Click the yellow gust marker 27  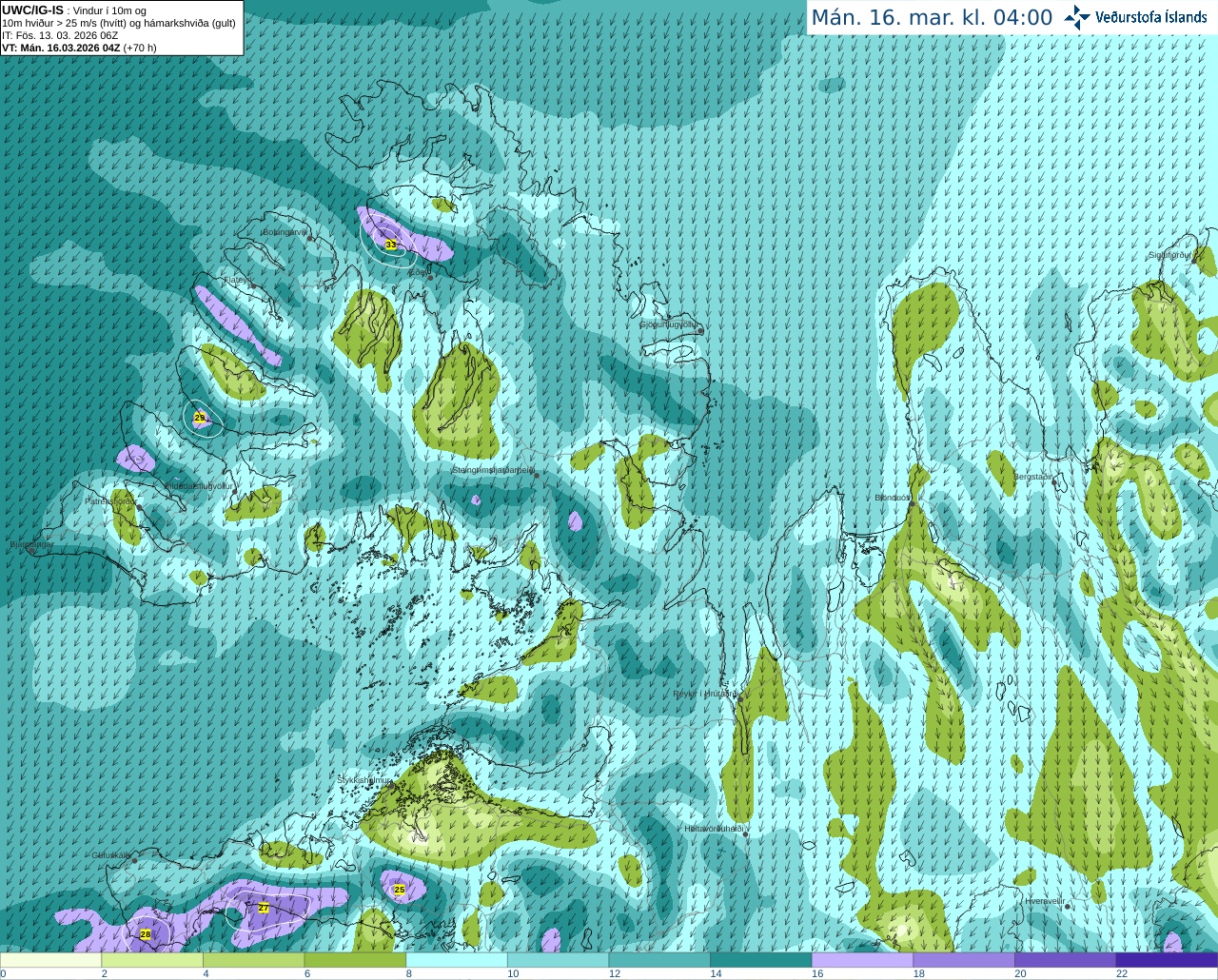[264, 908]
